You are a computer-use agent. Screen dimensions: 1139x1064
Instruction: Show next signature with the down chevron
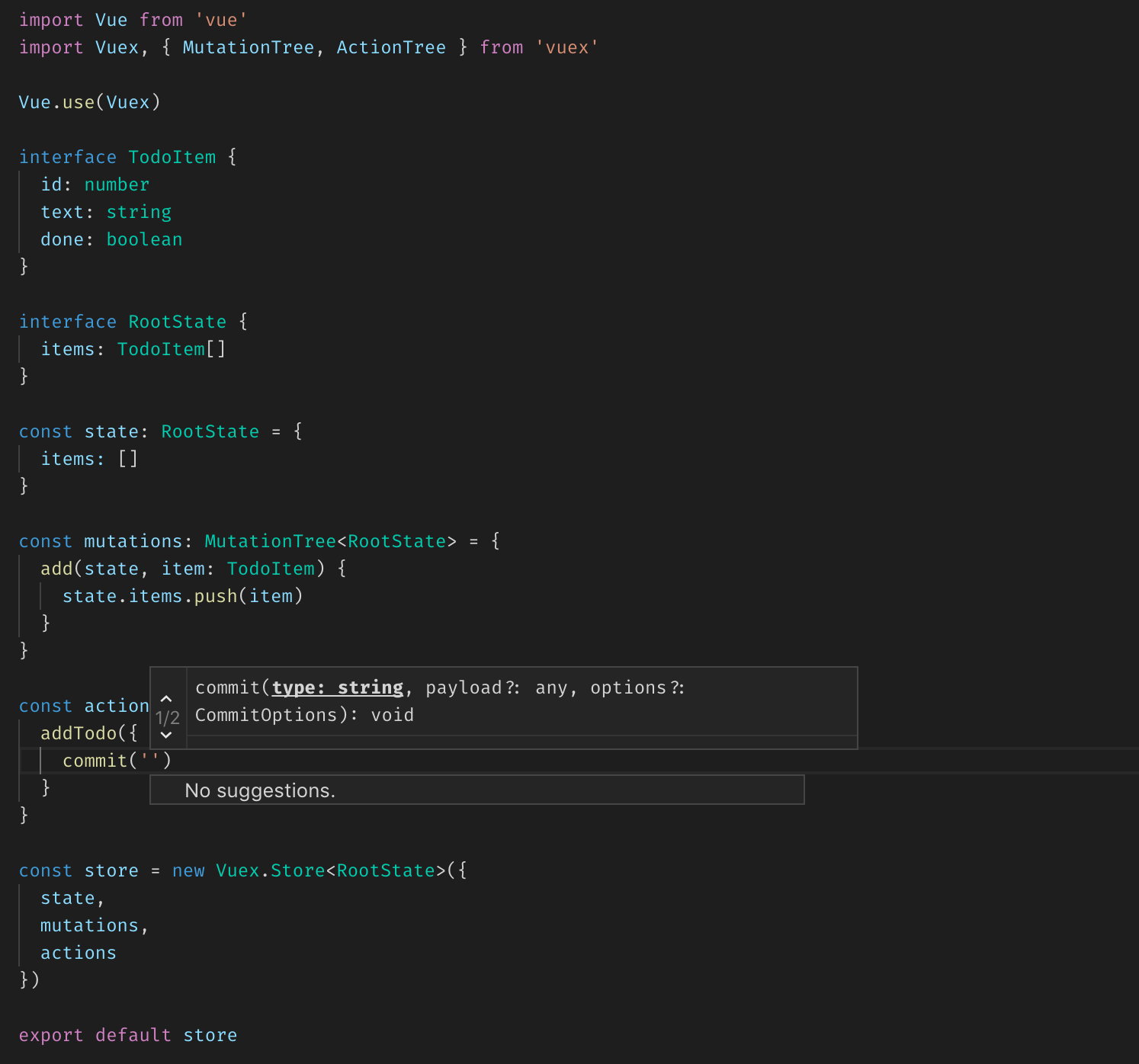[166, 736]
